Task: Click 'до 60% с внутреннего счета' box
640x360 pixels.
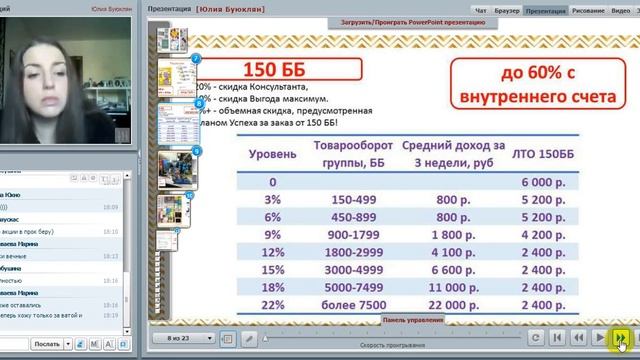Action: click(x=538, y=84)
